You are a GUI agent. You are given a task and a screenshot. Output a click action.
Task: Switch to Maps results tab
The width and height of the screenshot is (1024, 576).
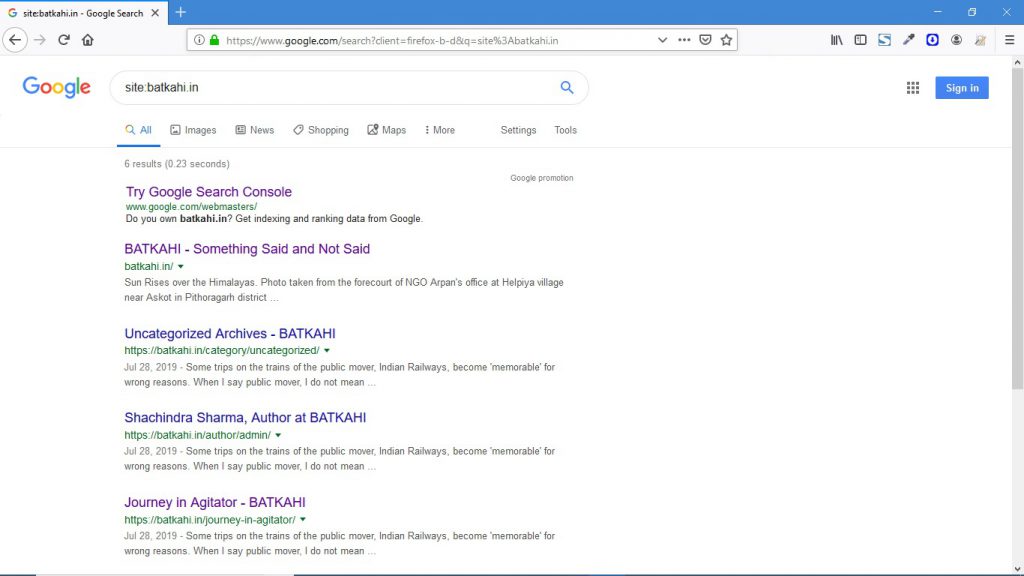387,130
